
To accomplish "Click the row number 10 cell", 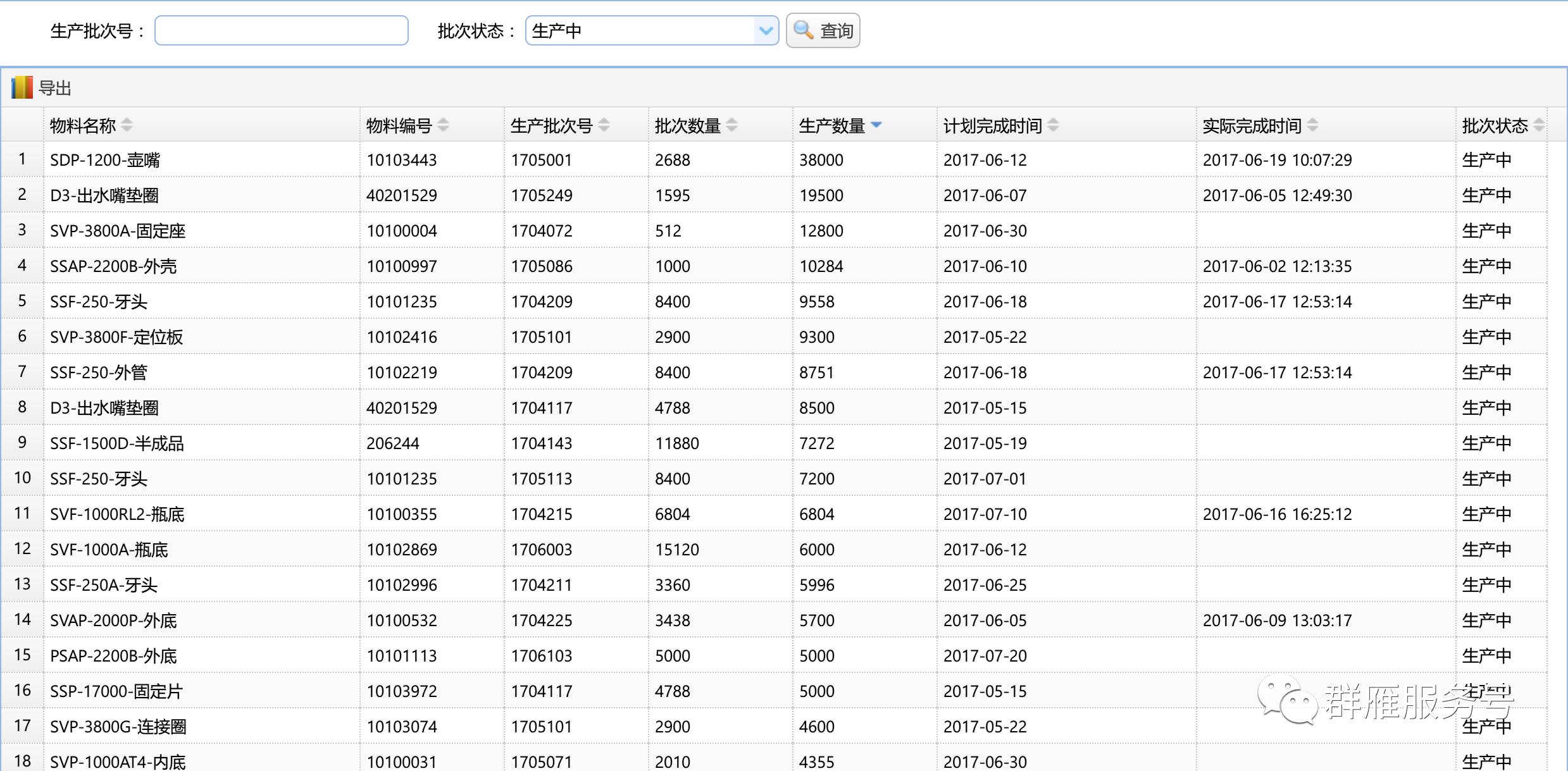I will click(22, 478).
